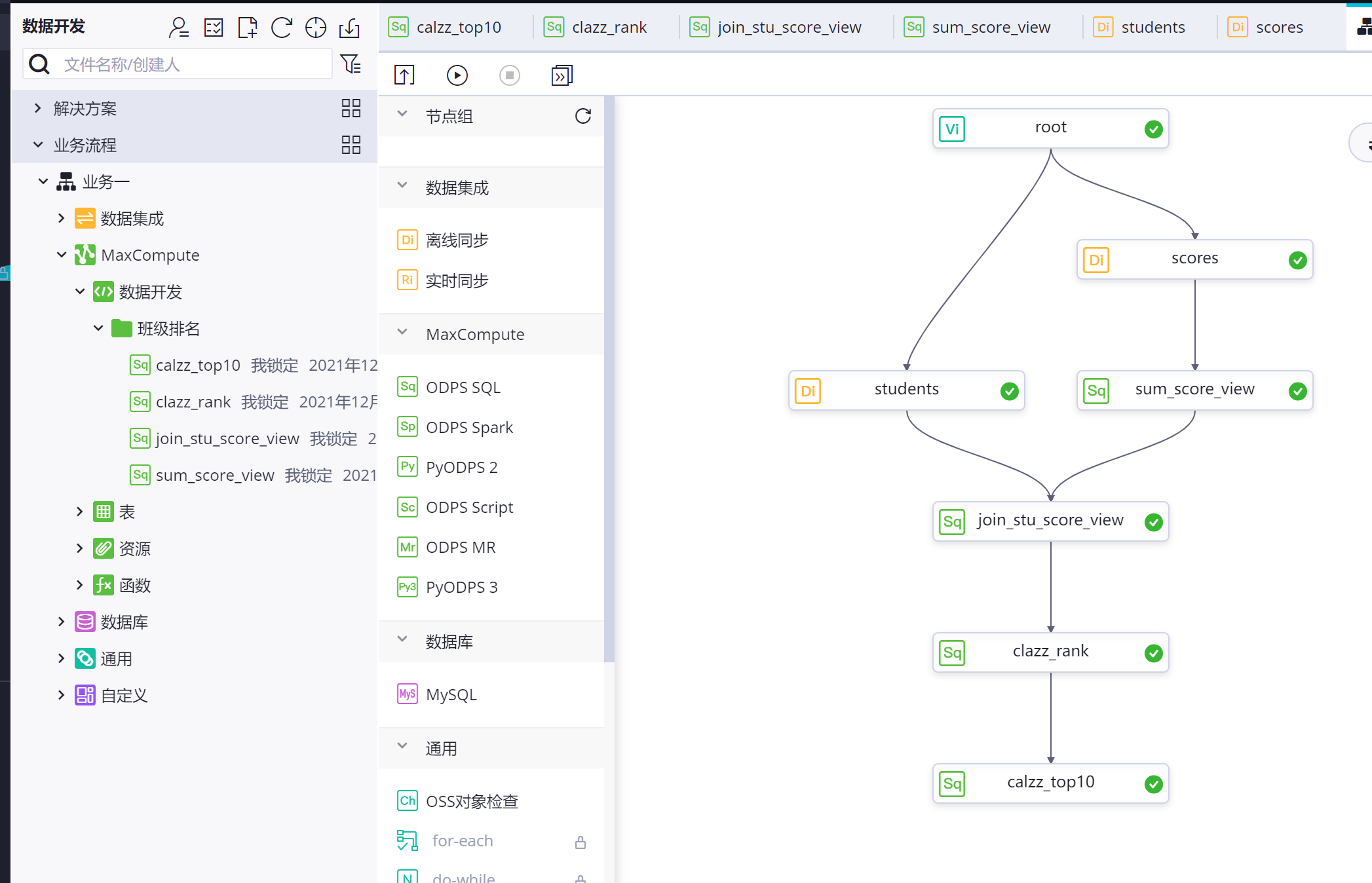The height and width of the screenshot is (883, 1372).
Task: Collapse the 通用 palette section
Action: click(x=402, y=746)
